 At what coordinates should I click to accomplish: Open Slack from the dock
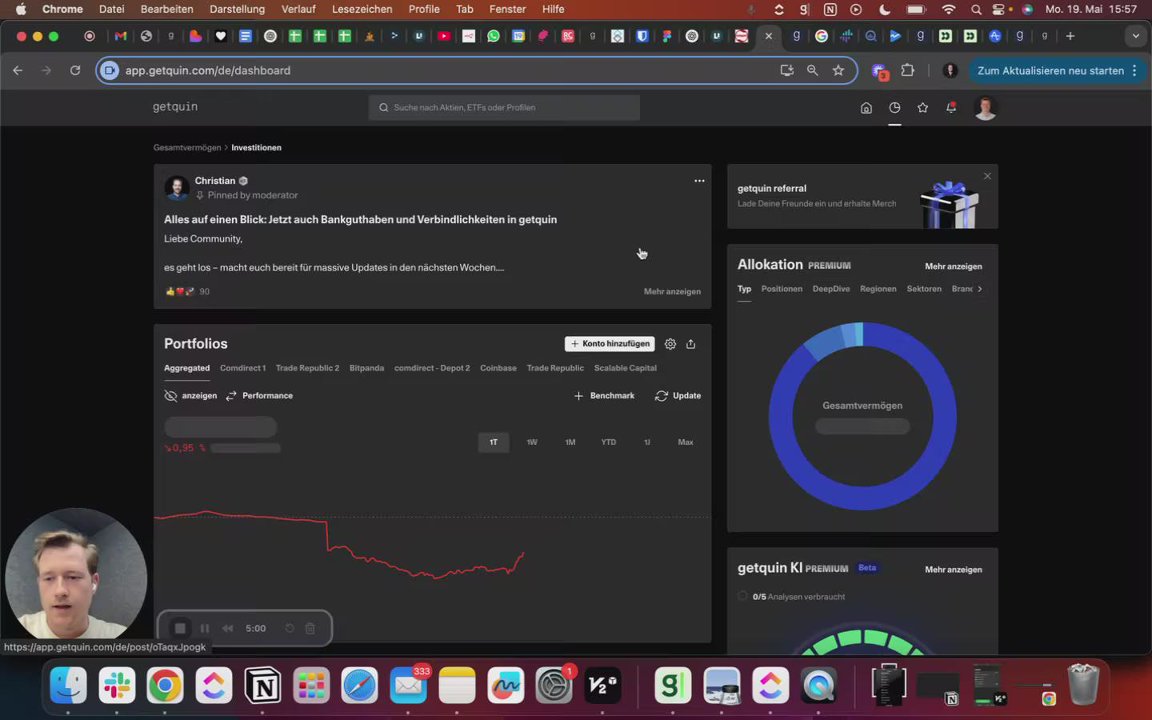pos(117,685)
